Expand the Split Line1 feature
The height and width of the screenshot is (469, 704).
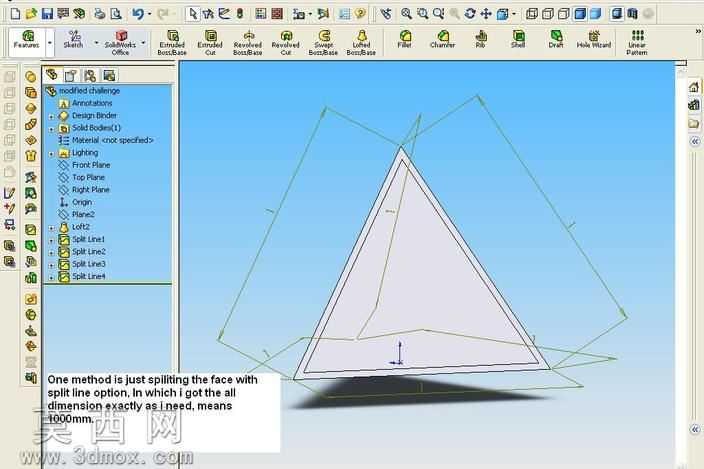51,240
